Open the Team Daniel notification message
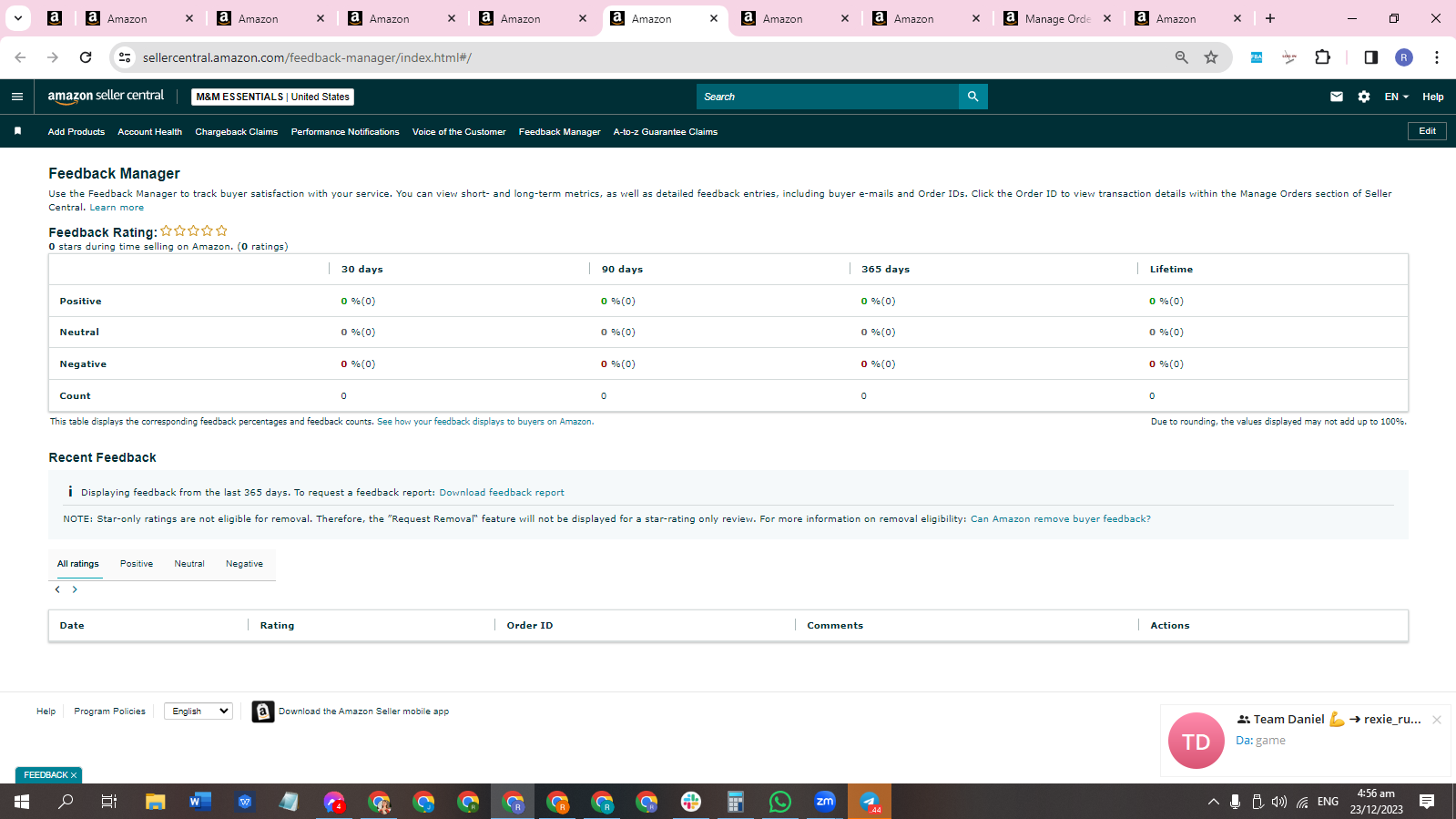 tap(1306, 740)
